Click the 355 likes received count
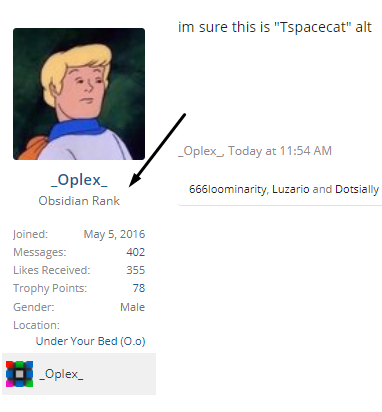This screenshot has height=412, width=382. (x=136, y=270)
